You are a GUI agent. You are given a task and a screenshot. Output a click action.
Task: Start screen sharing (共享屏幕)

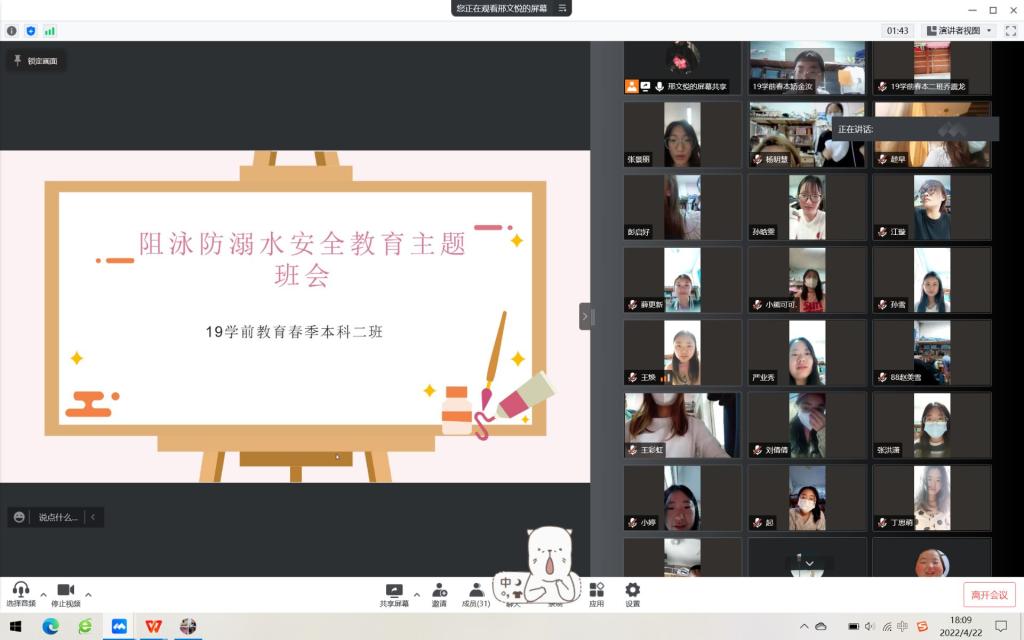394,594
